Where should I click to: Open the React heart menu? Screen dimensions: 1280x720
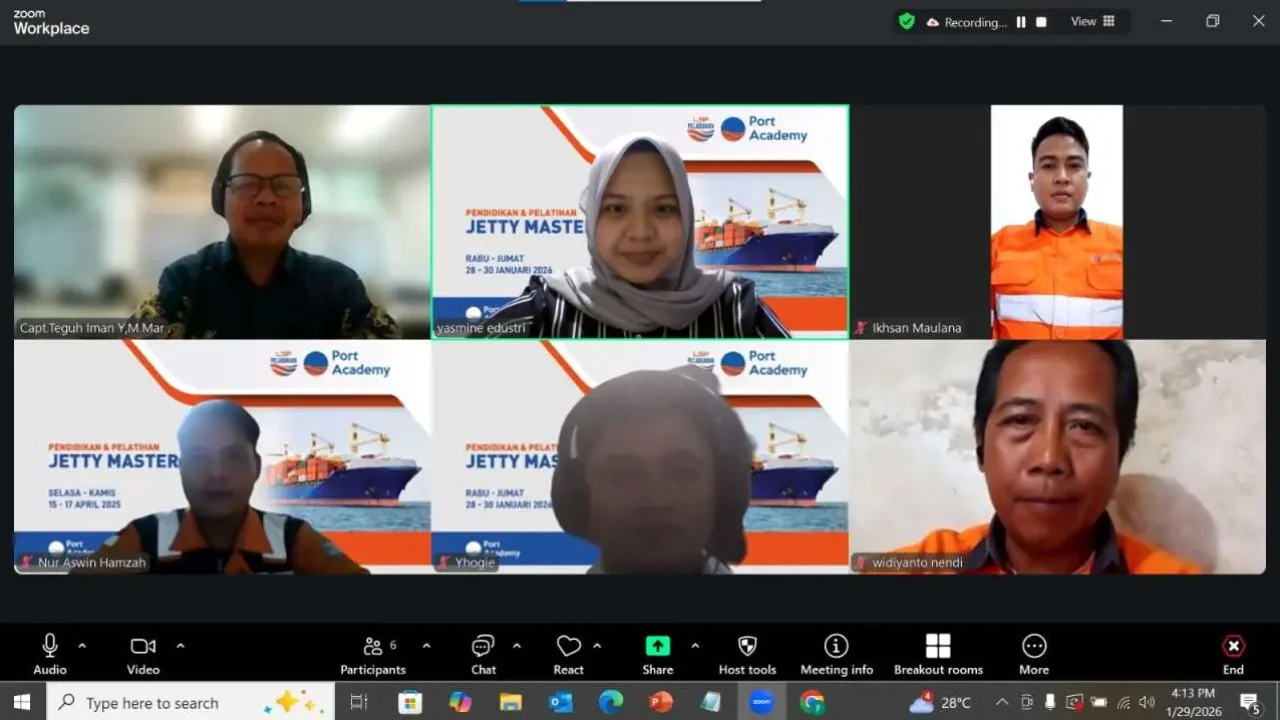click(569, 655)
